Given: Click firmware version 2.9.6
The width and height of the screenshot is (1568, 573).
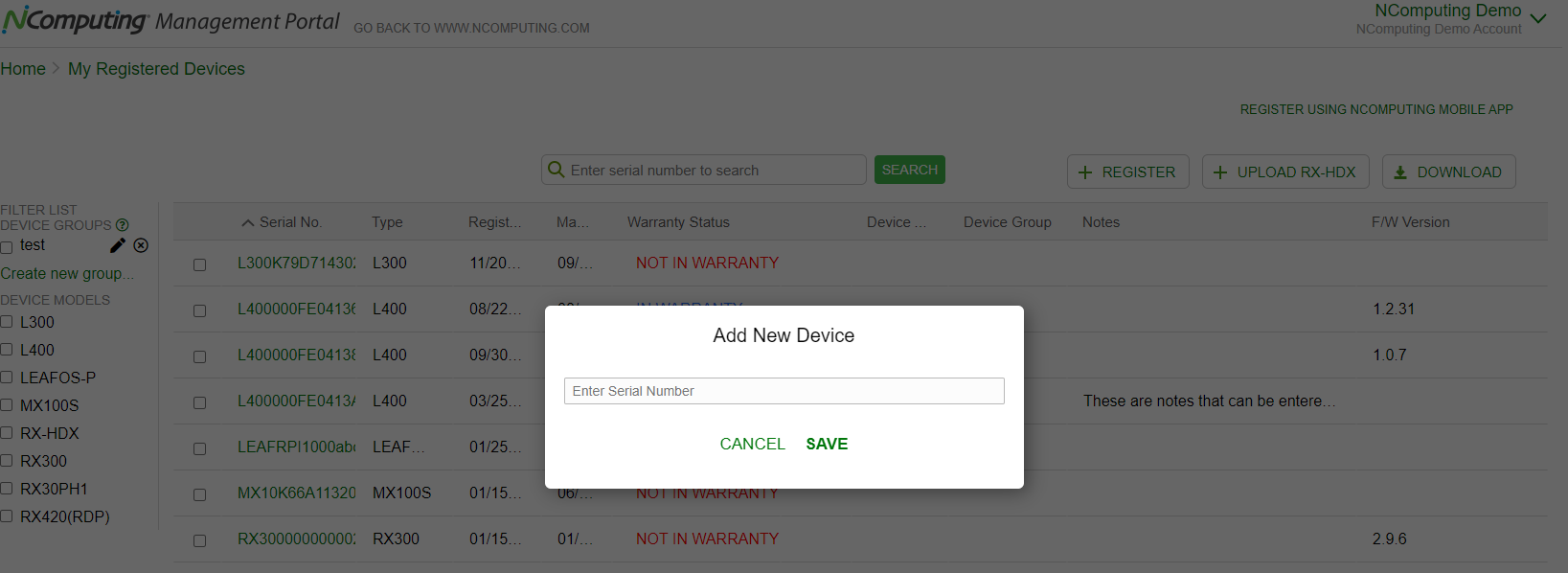Looking at the screenshot, I should tap(1389, 539).
